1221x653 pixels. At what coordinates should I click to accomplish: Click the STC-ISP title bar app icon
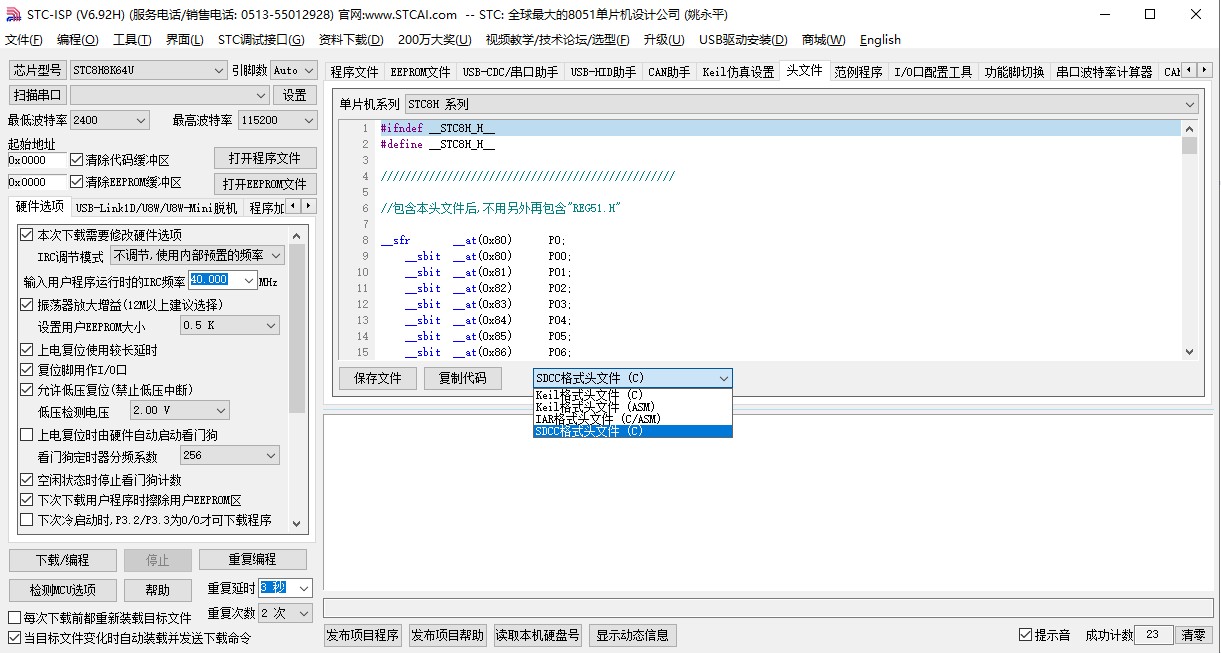click(12, 15)
